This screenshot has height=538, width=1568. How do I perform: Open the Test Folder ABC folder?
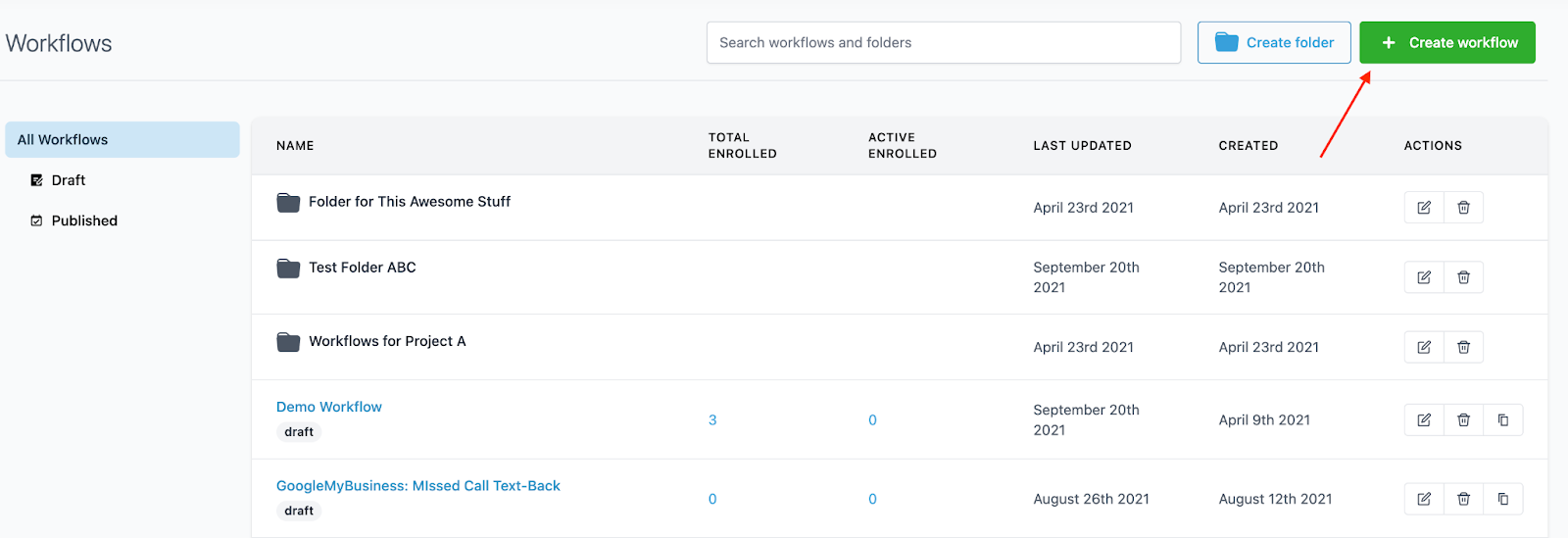pyautogui.click(x=362, y=268)
